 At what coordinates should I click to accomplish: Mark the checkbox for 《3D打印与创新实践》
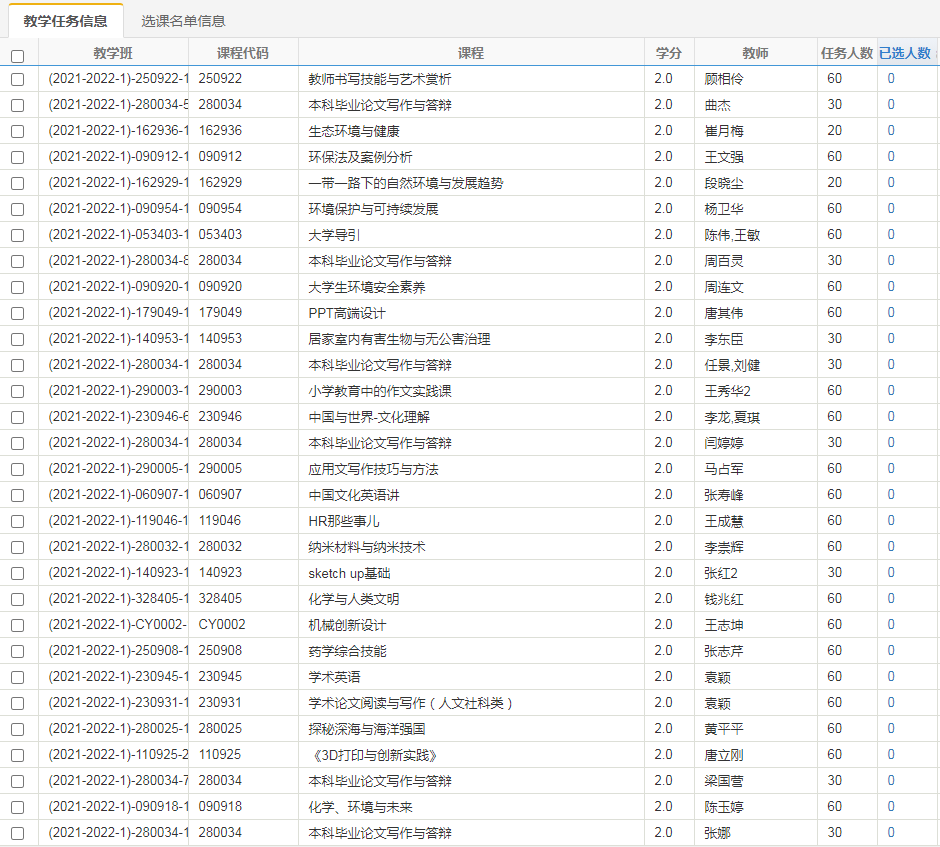click(17, 755)
